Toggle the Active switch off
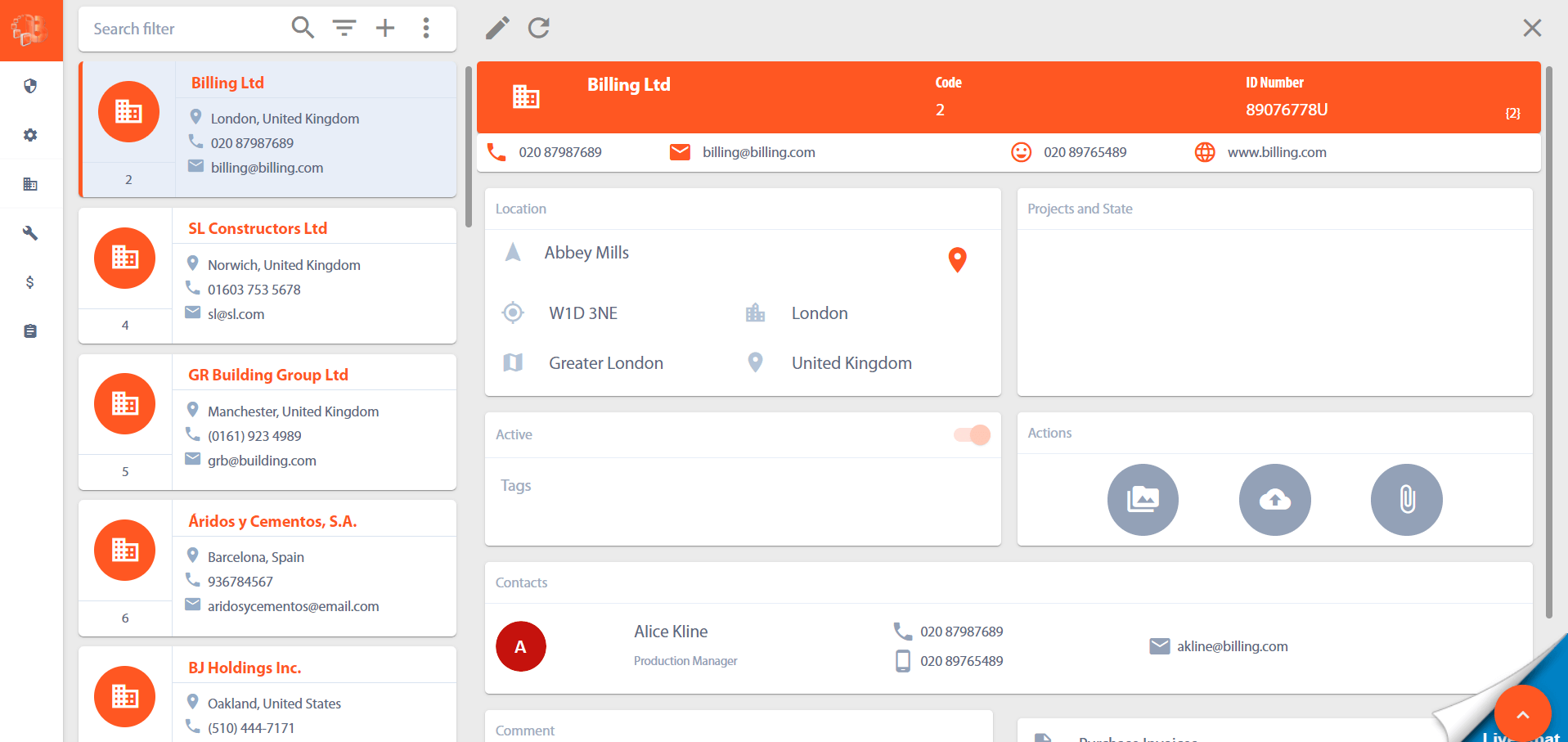The width and height of the screenshot is (1568, 742). coord(973,434)
